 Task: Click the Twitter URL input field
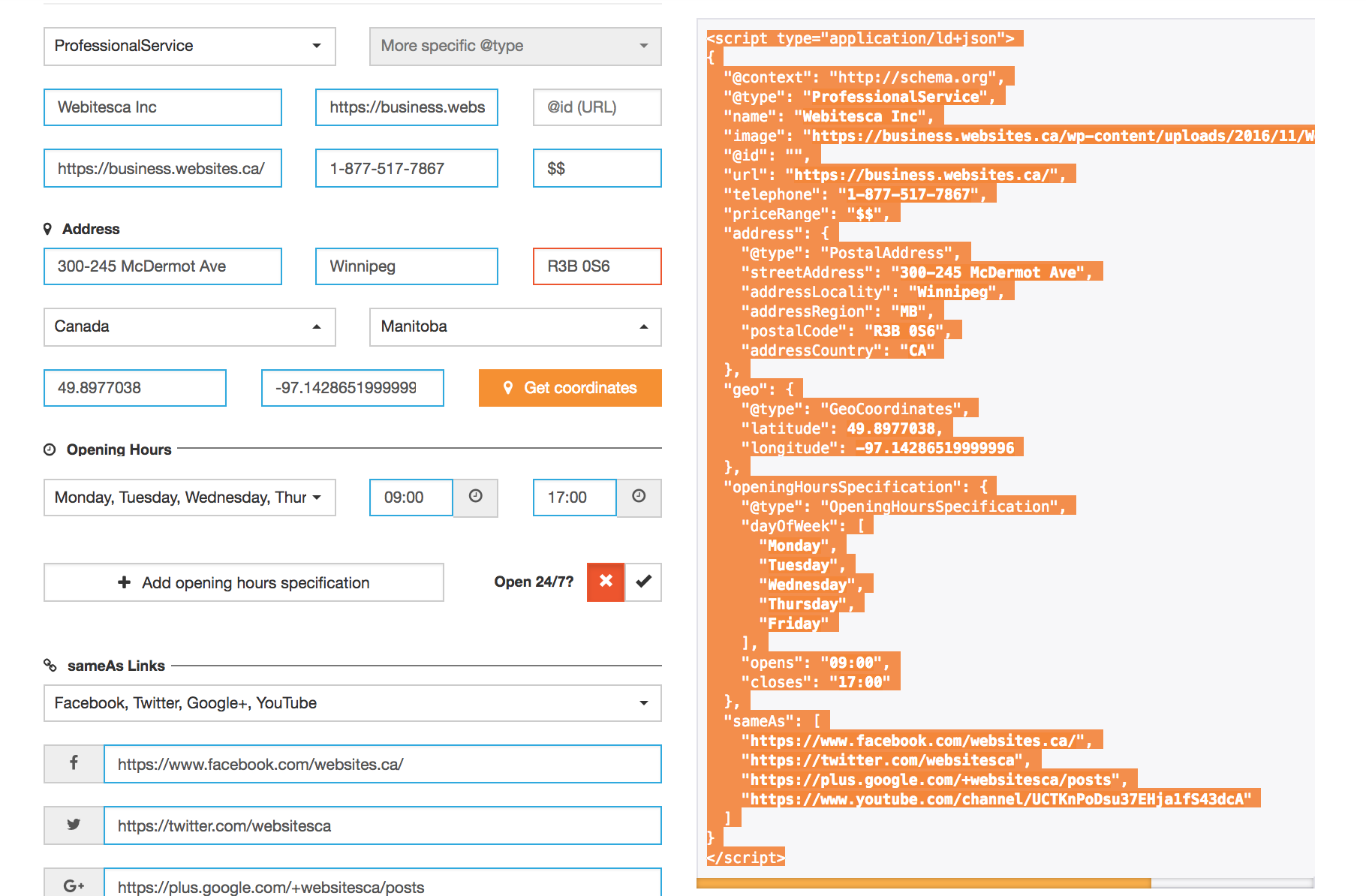tap(382, 825)
